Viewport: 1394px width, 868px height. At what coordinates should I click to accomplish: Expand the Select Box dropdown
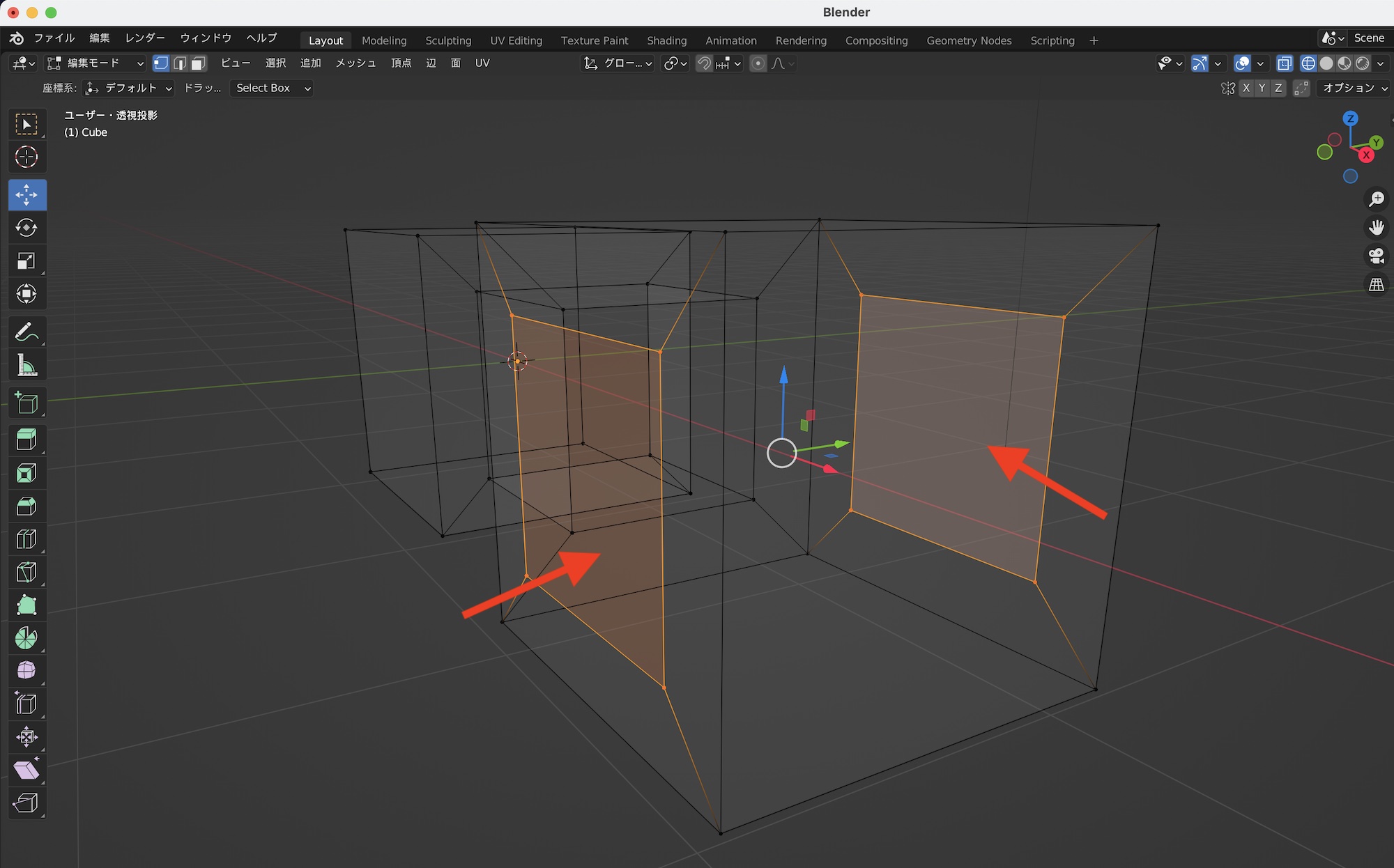pos(271,88)
